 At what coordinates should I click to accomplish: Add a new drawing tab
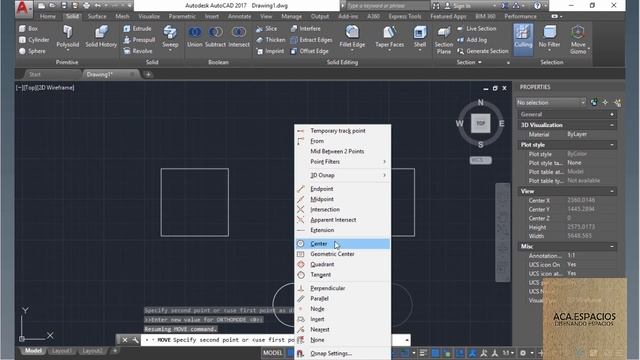coord(148,74)
